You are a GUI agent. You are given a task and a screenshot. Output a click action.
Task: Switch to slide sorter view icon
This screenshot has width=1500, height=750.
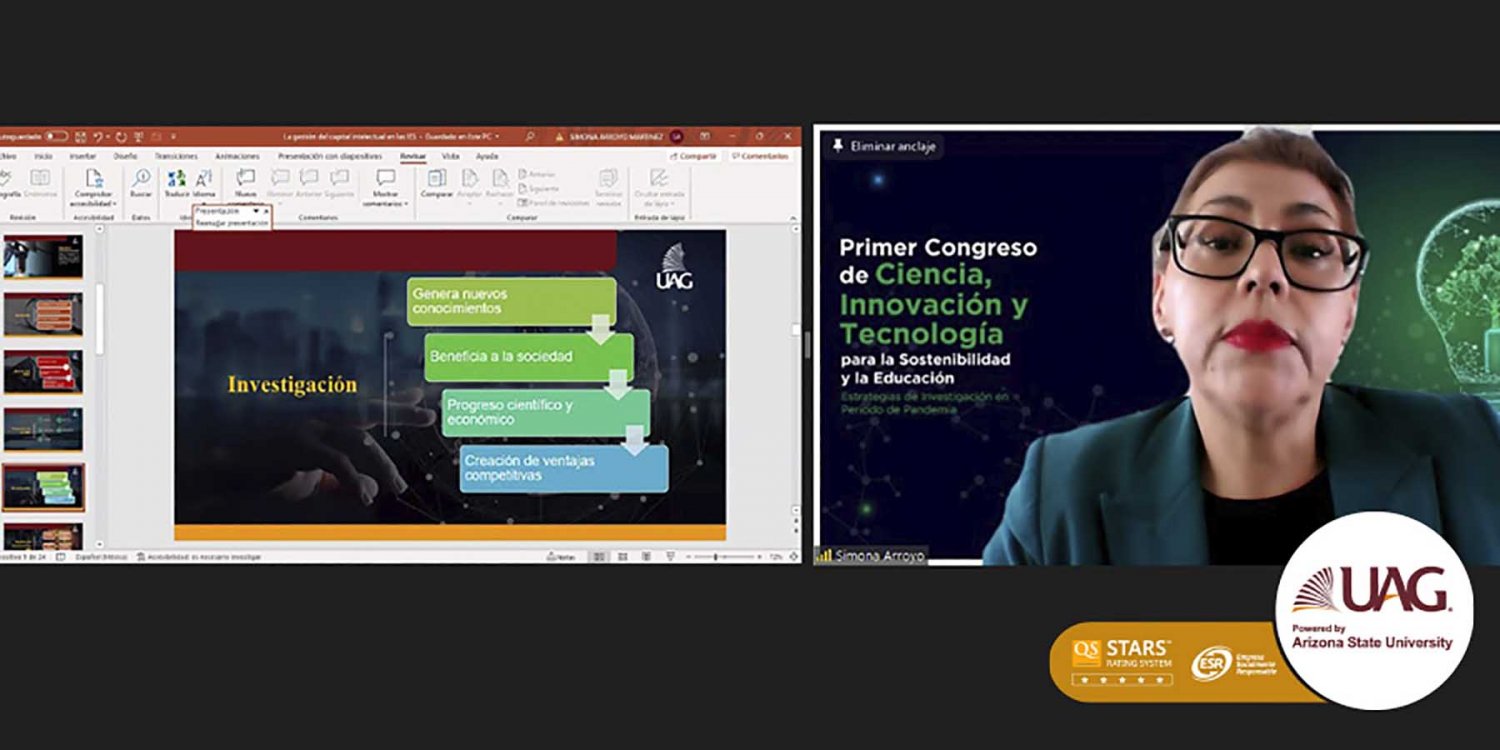(x=621, y=556)
